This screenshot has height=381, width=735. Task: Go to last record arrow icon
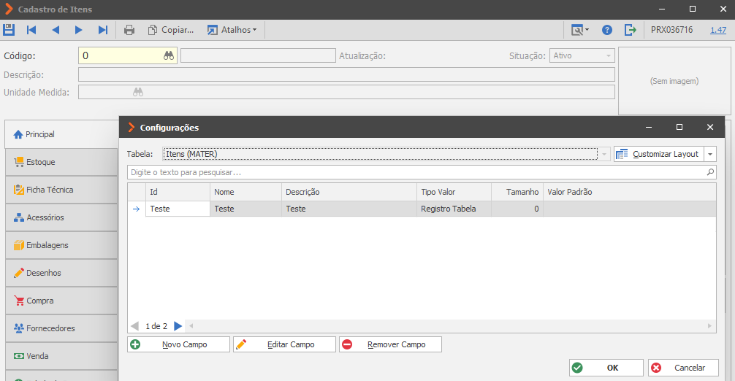pos(103,30)
